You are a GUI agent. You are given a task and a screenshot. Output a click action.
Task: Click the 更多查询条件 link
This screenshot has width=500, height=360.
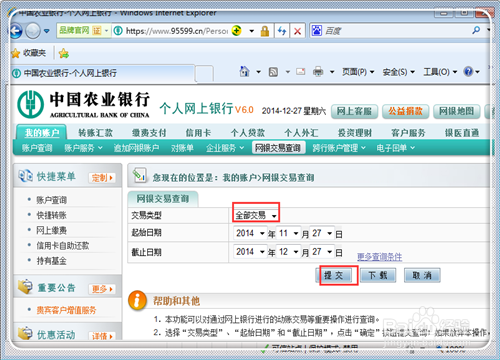(379, 257)
